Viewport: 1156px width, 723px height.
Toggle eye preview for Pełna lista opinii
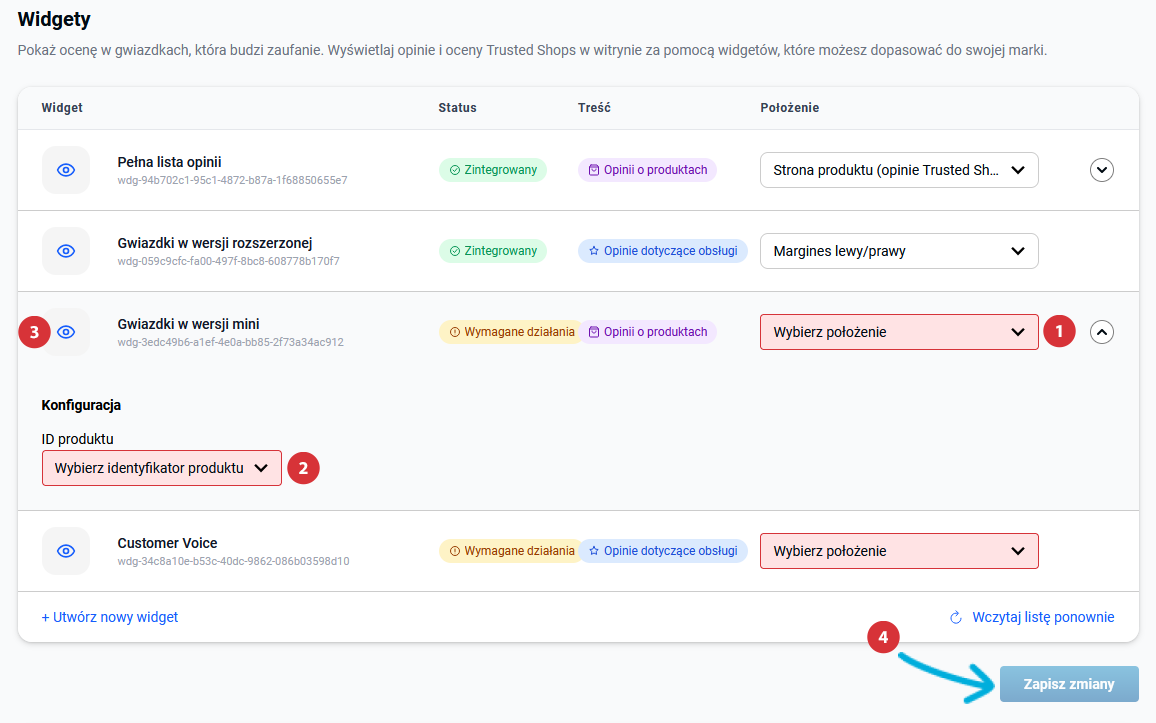66,170
